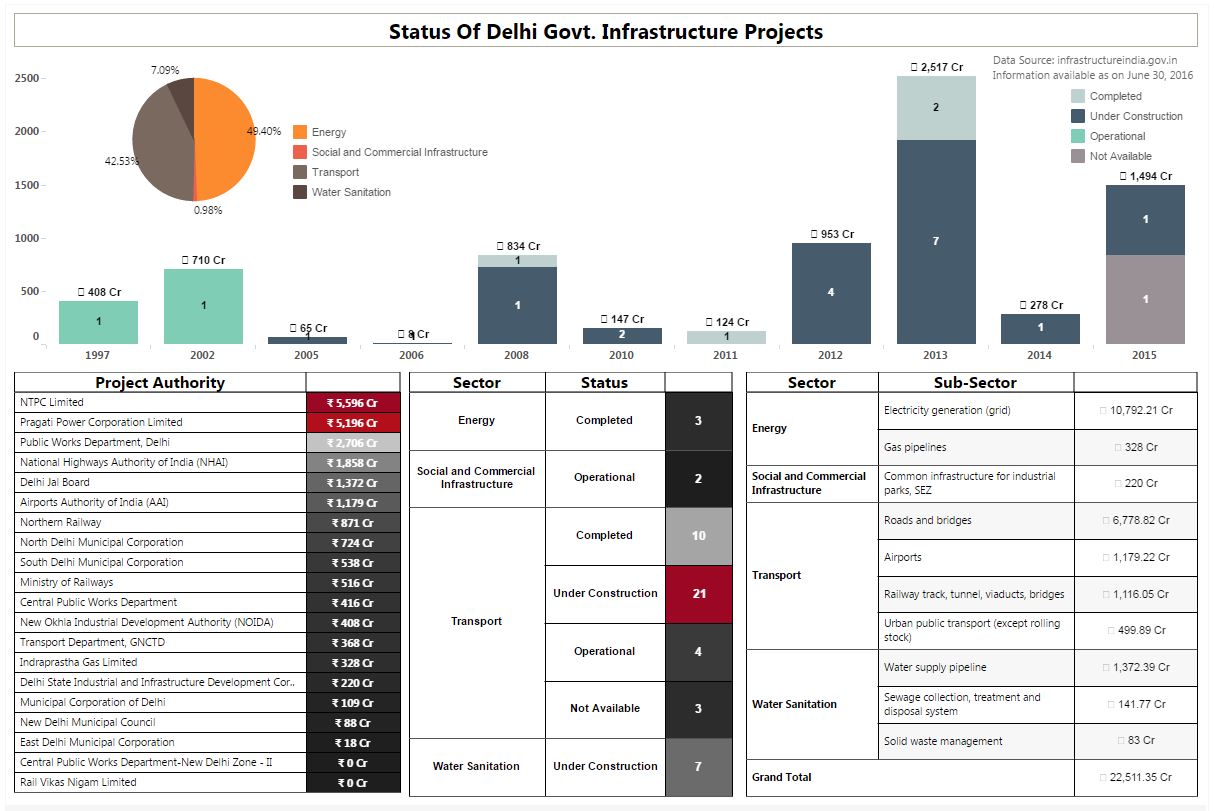
Task: Click the Not Available legend color box
Action: tap(1078, 156)
